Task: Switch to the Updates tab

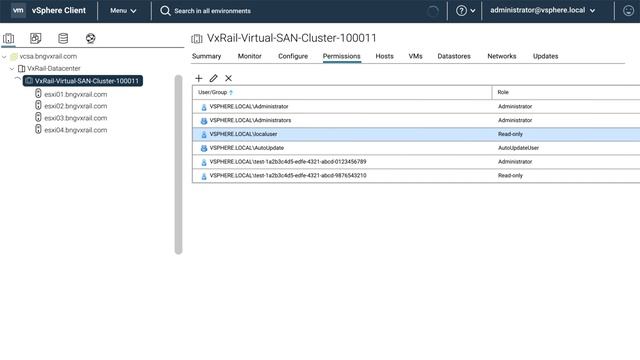Action: (545, 56)
